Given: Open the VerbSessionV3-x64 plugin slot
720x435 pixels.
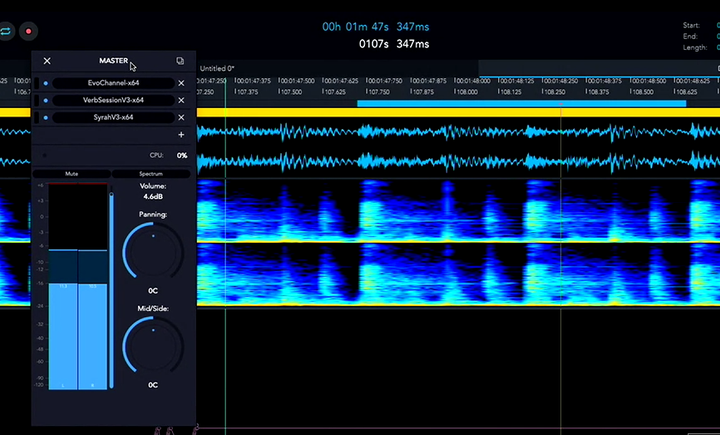Looking at the screenshot, I should [114, 100].
